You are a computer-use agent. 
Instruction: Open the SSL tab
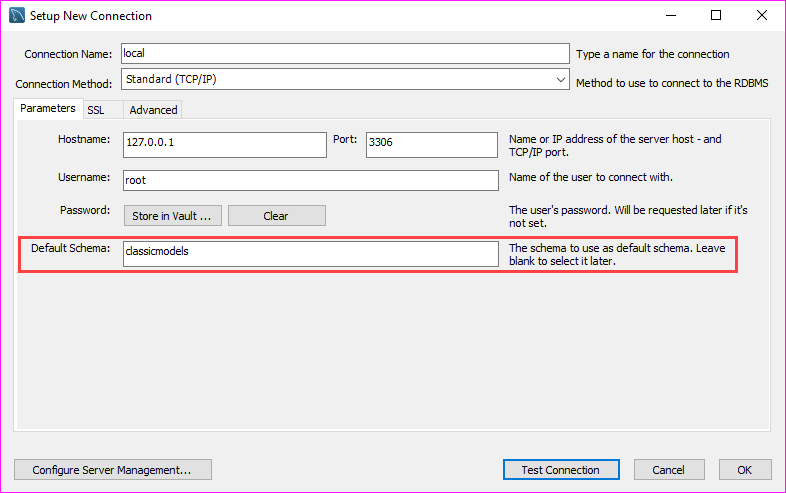[96, 110]
